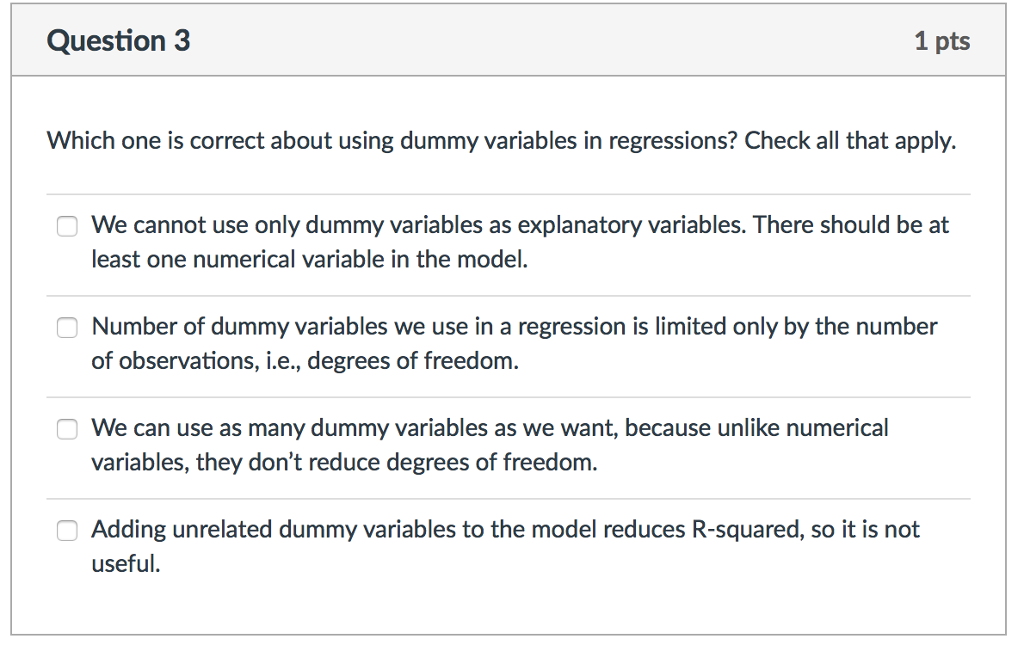The image size is (1024, 645).
Task: Enable the 'Adding unrelated dummy variables' checkbox
Action: [67, 531]
